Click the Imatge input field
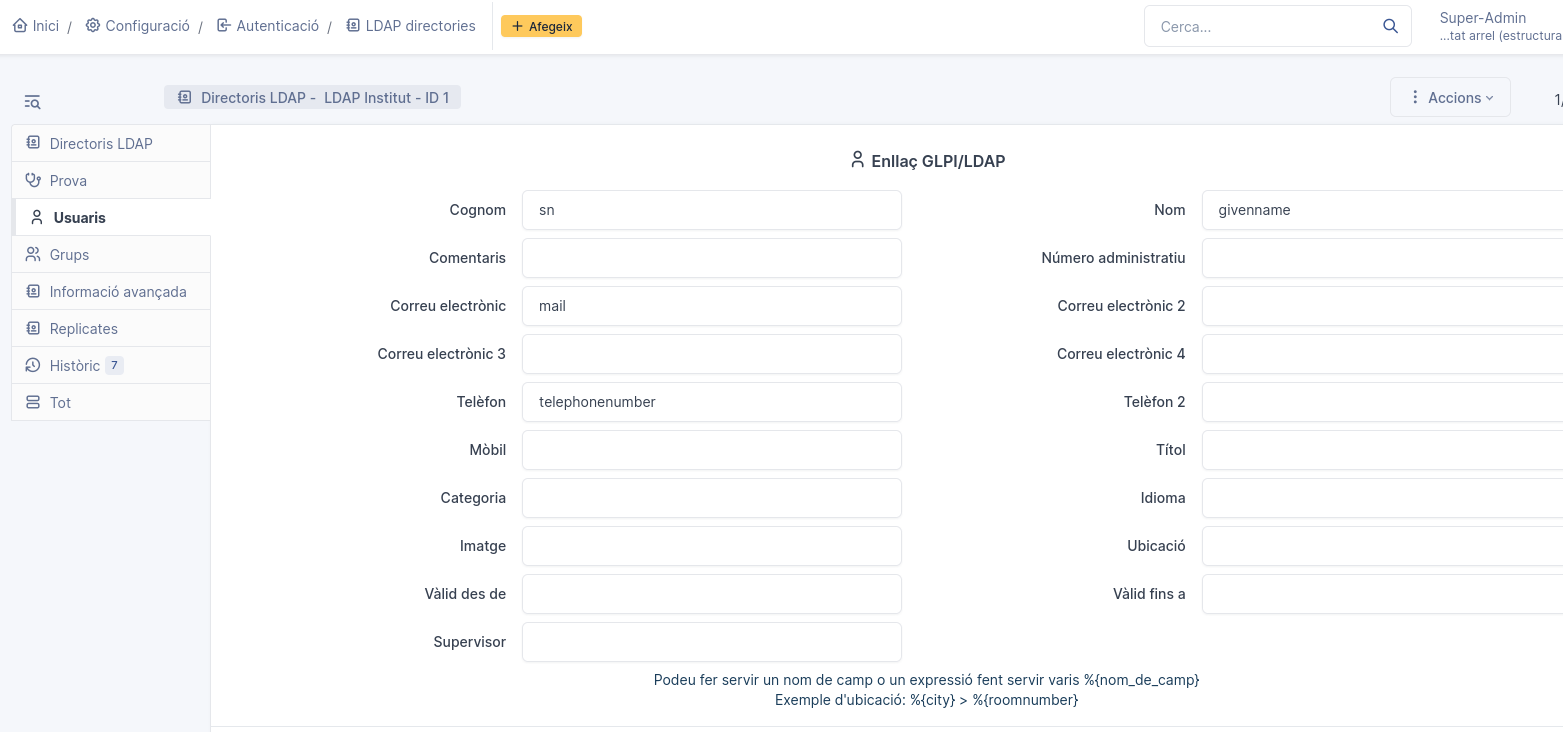This screenshot has width=1563, height=732. pyautogui.click(x=712, y=546)
